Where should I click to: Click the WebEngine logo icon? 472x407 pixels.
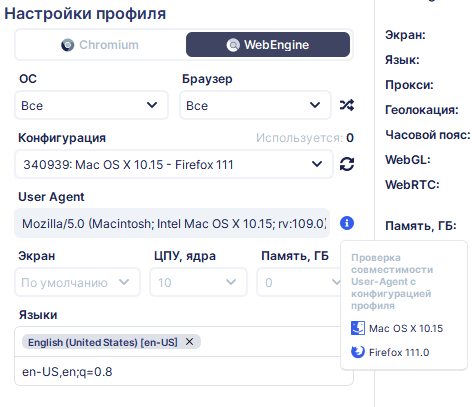pyautogui.click(x=233, y=45)
